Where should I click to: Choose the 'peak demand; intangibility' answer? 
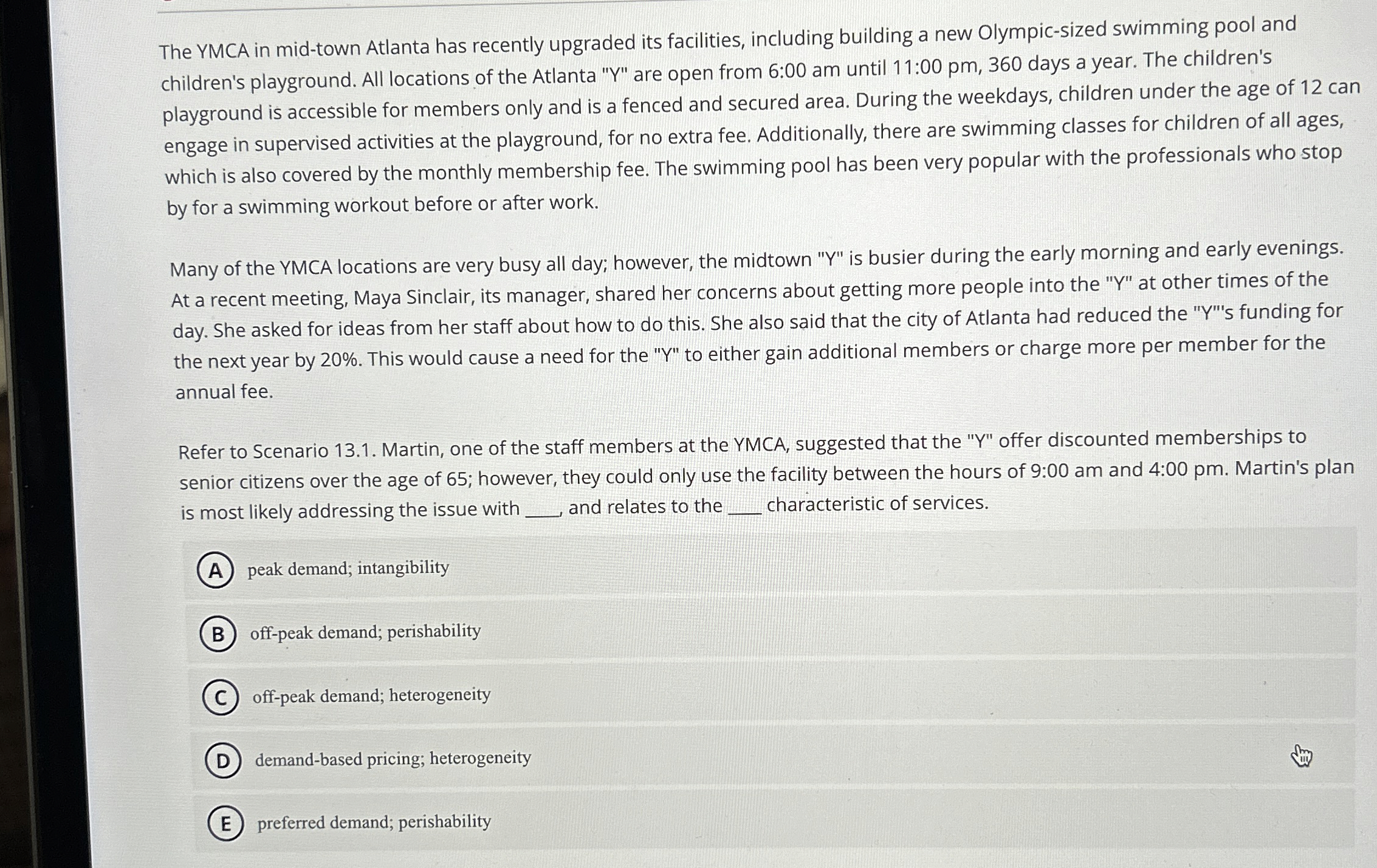[x=346, y=567]
